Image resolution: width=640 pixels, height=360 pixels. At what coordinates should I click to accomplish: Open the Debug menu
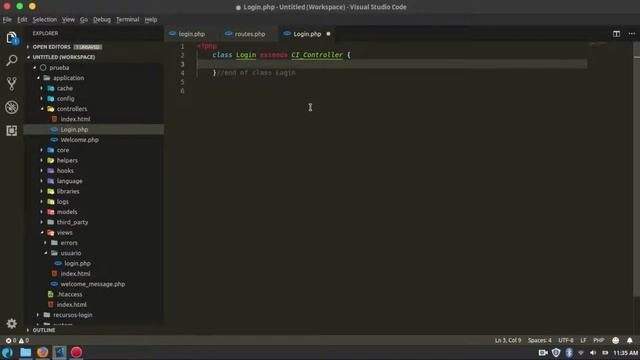102,20
